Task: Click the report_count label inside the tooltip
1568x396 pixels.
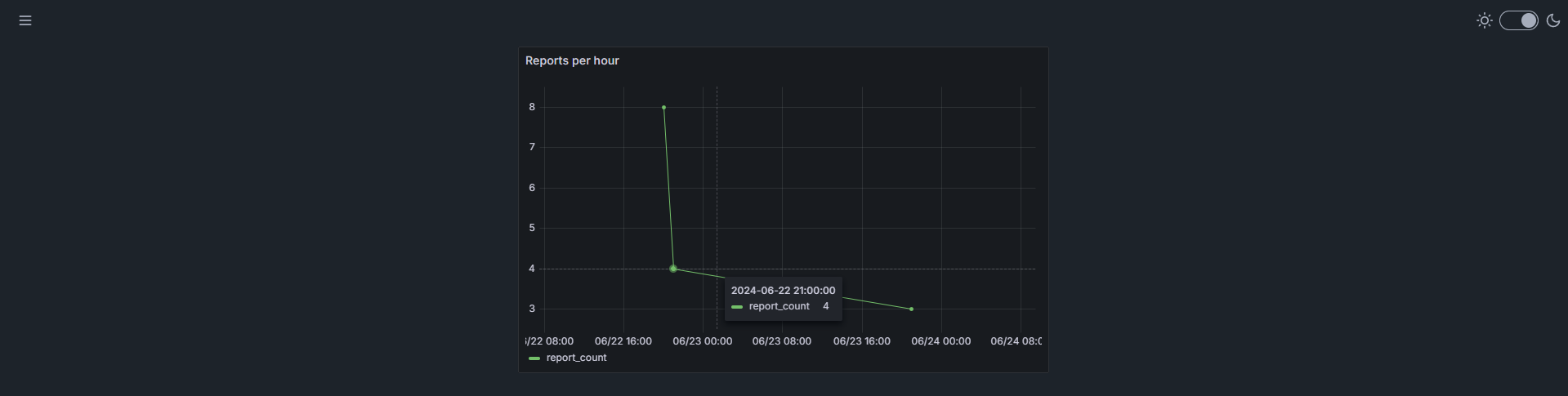Action: (779, 306)
